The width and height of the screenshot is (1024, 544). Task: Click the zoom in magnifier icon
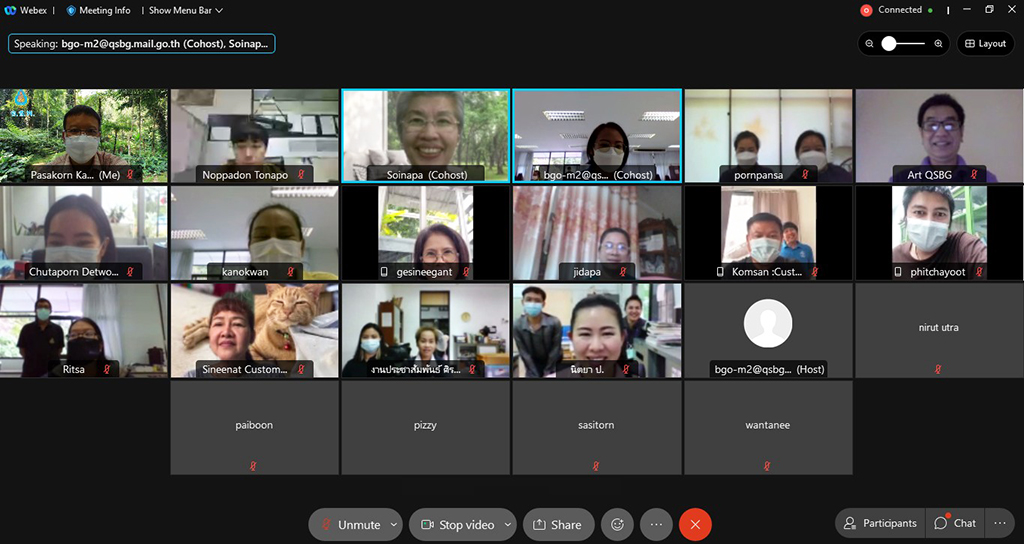click(x=938, y=44)
